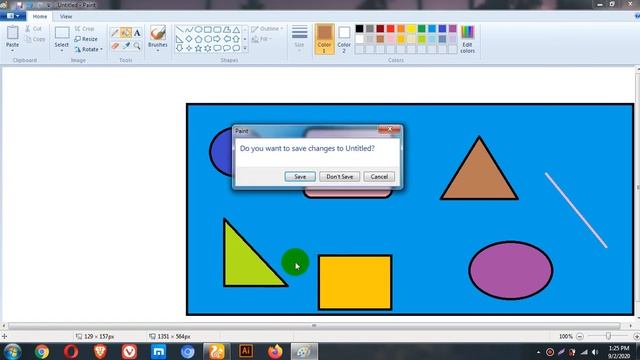
Task: Choose the Cloud callout shape
Action: point(236,48)
